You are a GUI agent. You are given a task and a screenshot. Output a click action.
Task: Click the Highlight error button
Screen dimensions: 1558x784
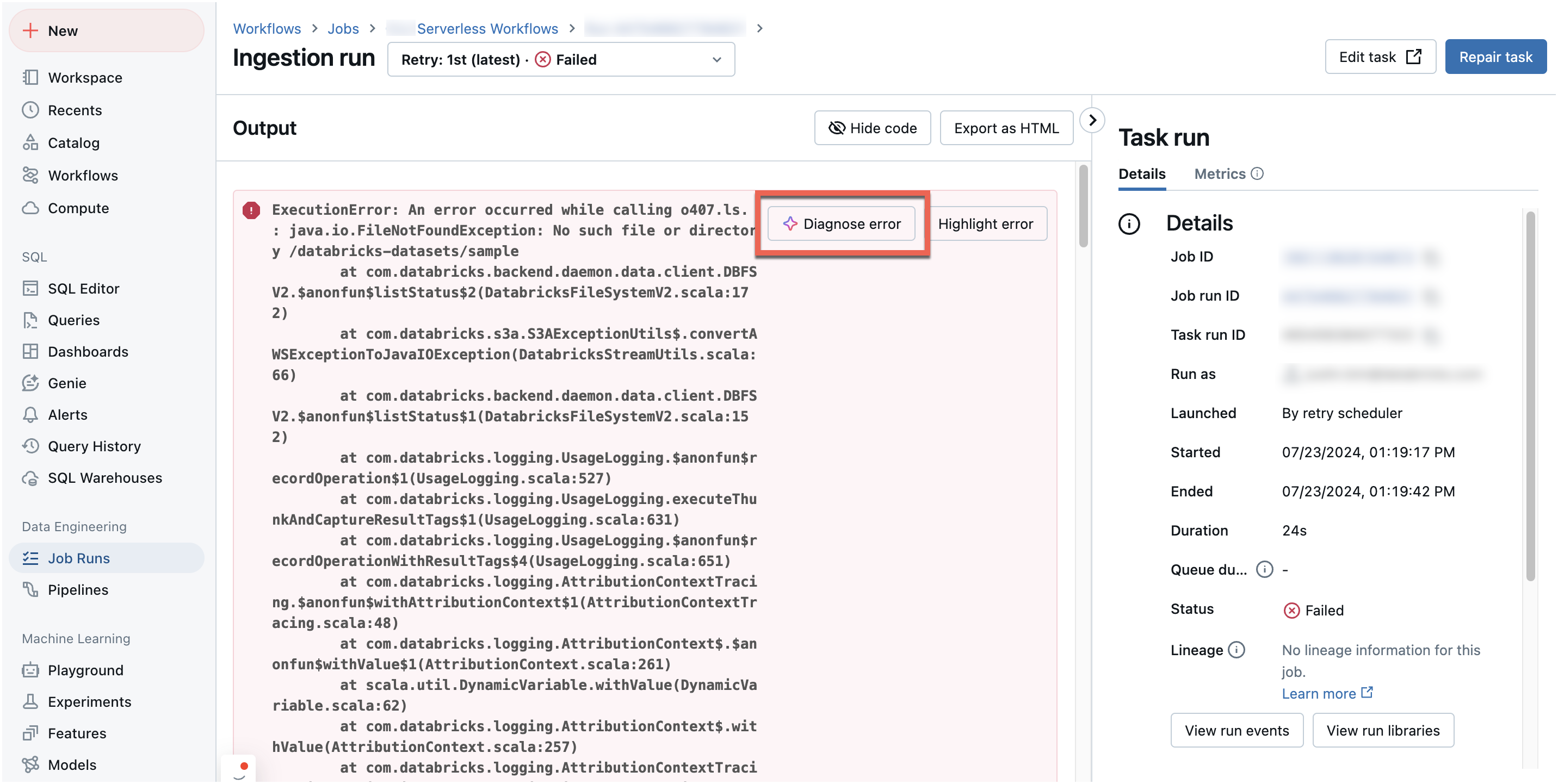(985, 223)
